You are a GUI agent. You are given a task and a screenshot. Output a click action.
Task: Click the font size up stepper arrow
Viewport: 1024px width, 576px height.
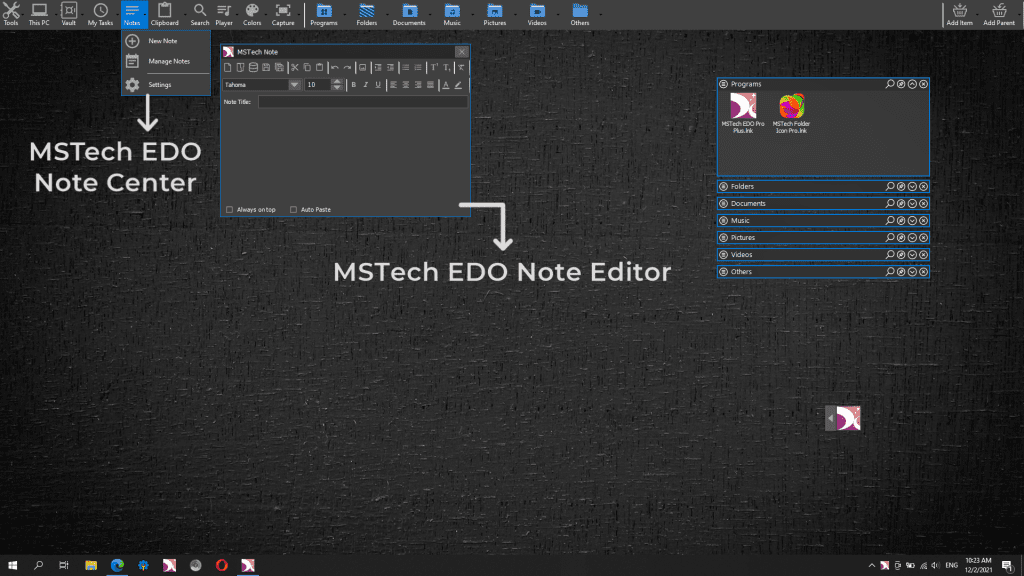[337, 81]
